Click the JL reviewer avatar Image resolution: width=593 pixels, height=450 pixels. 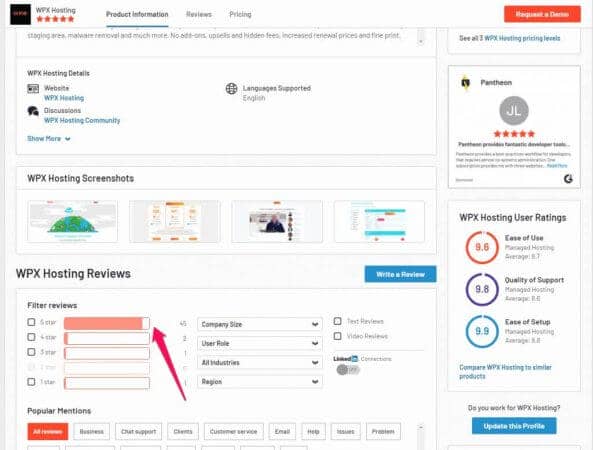coord(514,111)
